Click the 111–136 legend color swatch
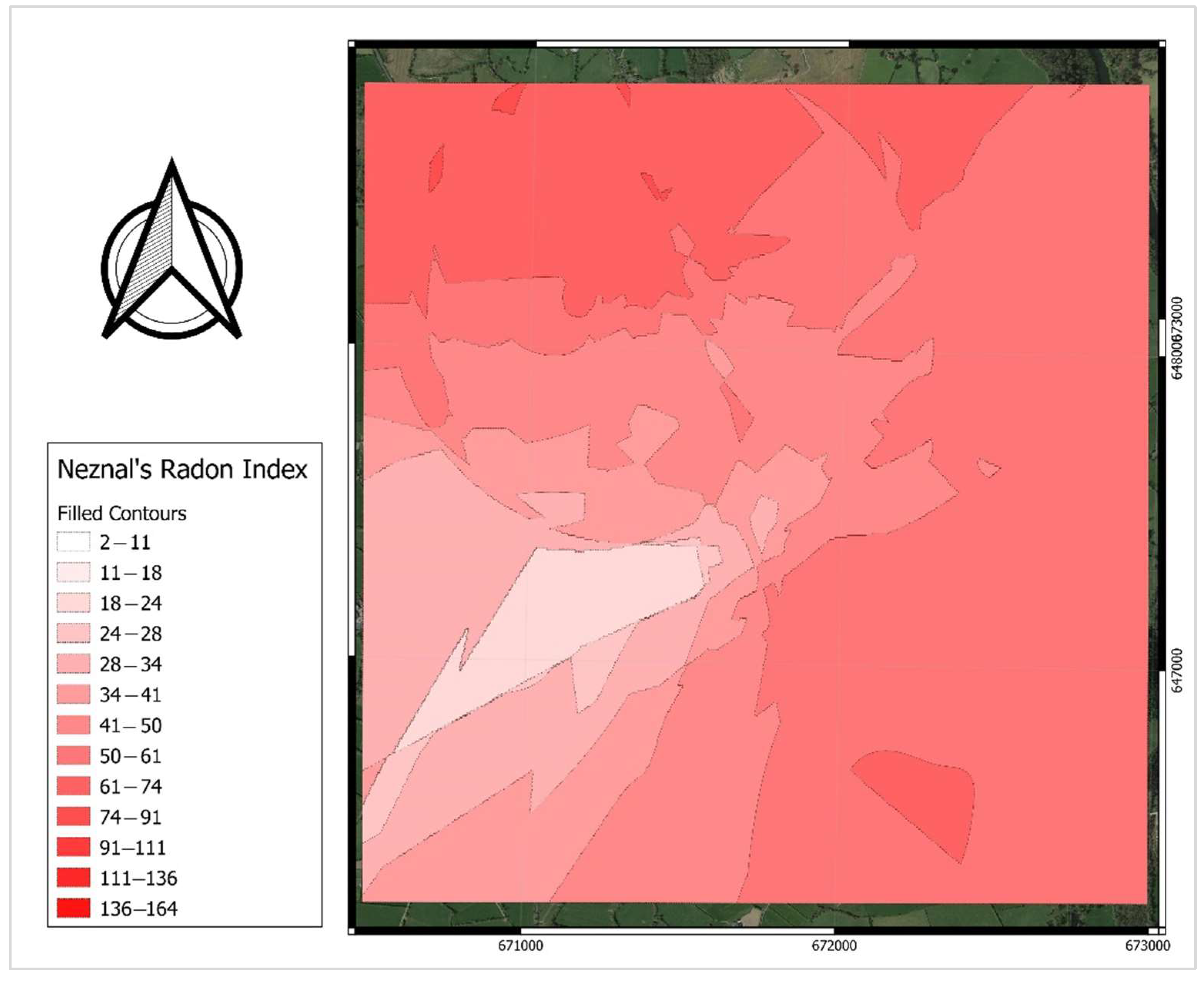Viewport: 1204px width, 983px height. pyautogui.click(x=73, y=878)
